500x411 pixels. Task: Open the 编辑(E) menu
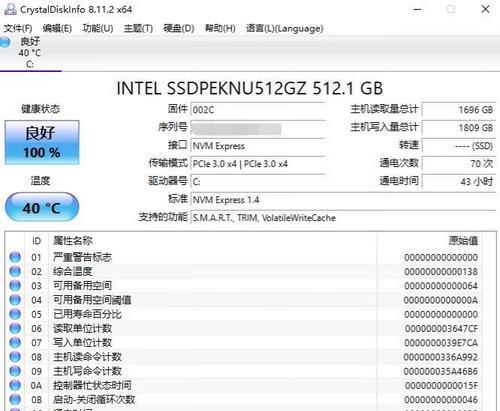pyautogui.click(x=57, y=29)
